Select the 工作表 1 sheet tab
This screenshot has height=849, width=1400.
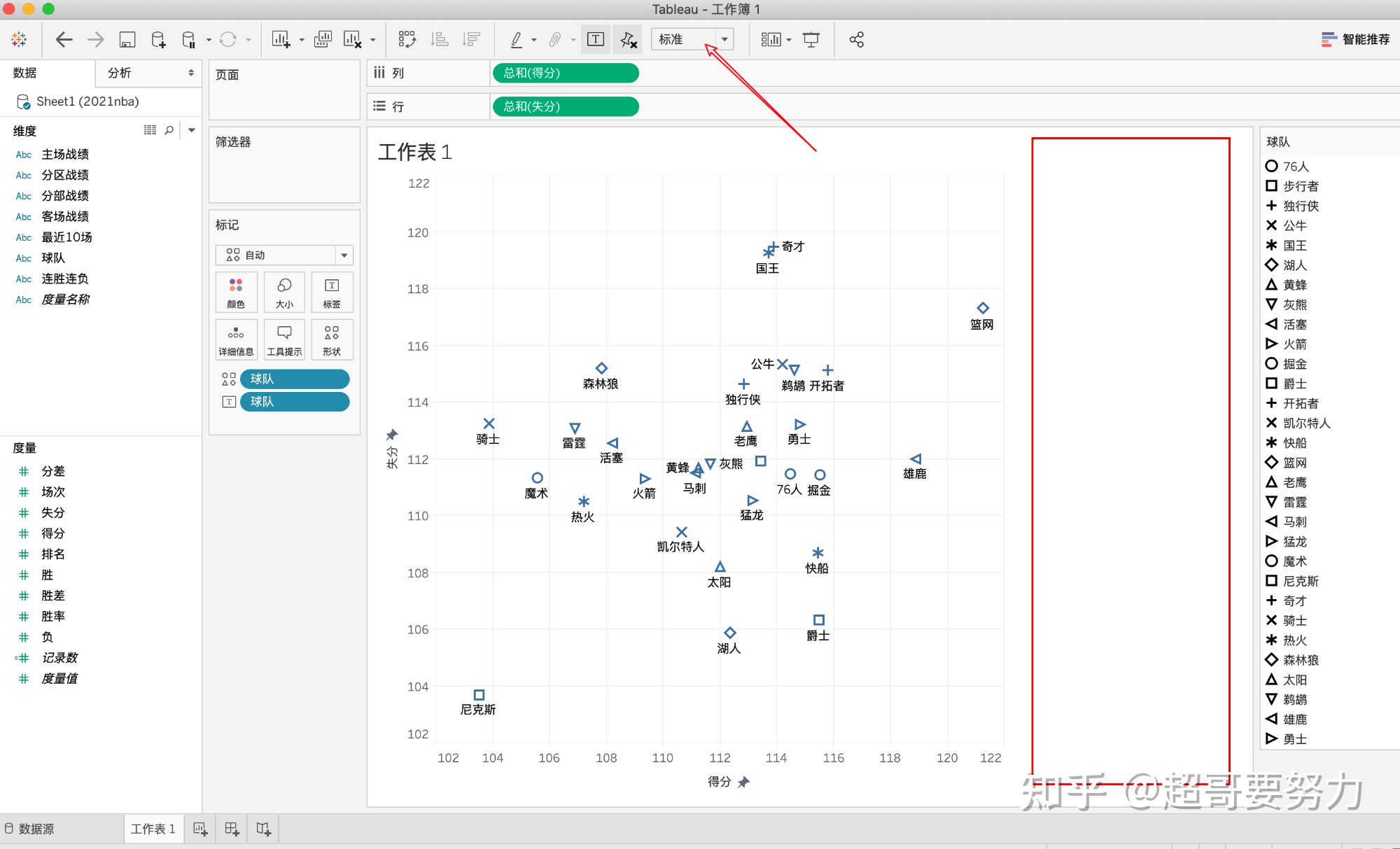153,829
